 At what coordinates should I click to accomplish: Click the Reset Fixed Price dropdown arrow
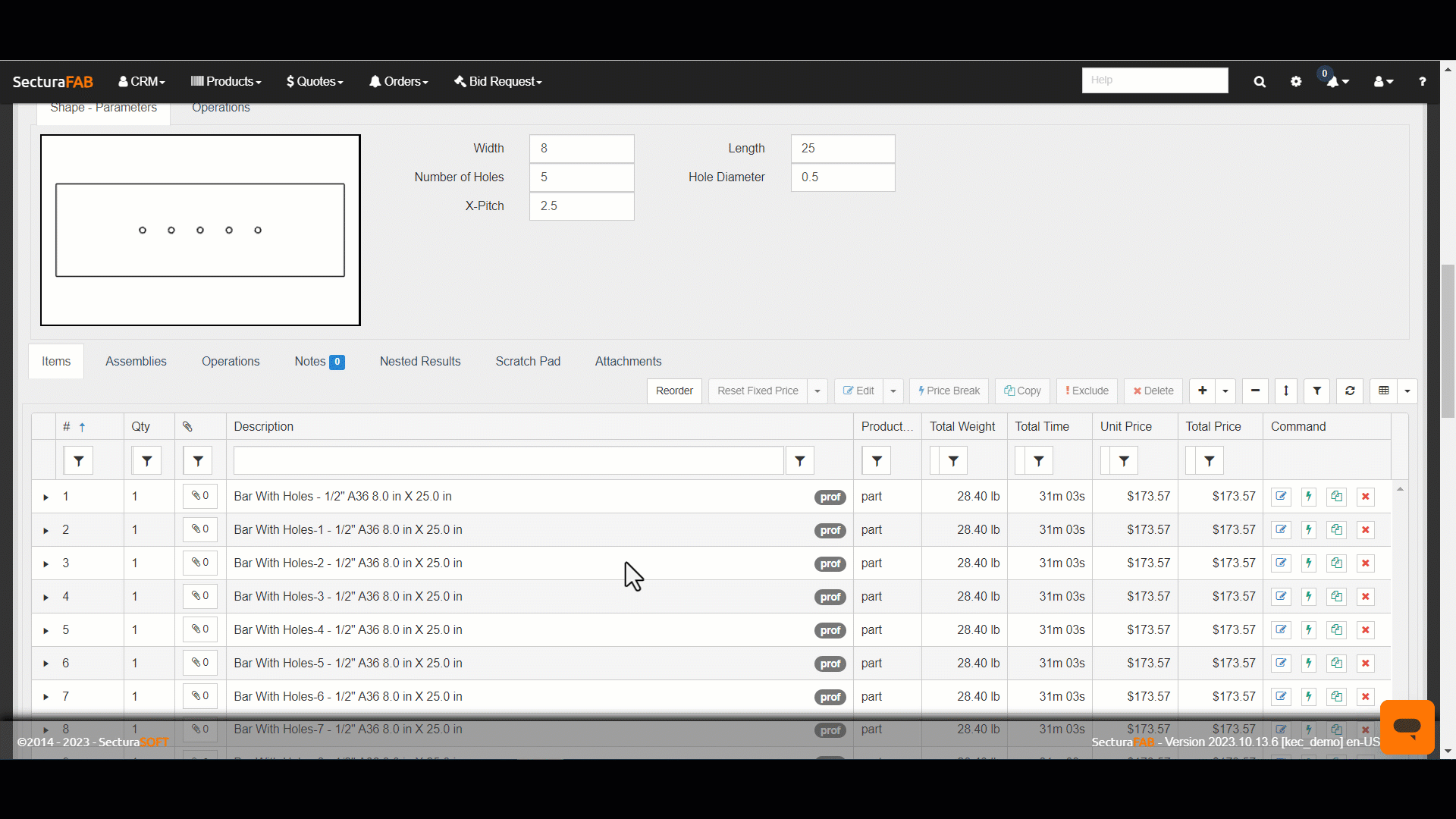[x=817, y=390]
